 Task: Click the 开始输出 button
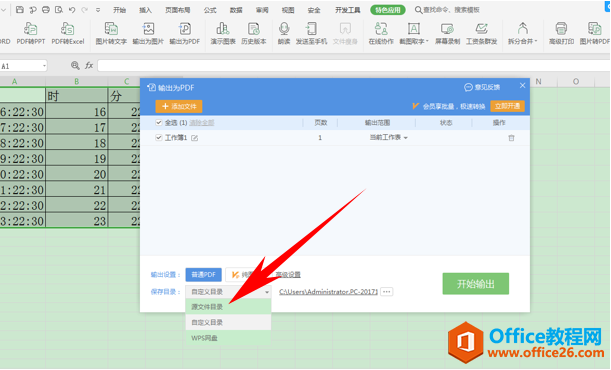point(476,284)
